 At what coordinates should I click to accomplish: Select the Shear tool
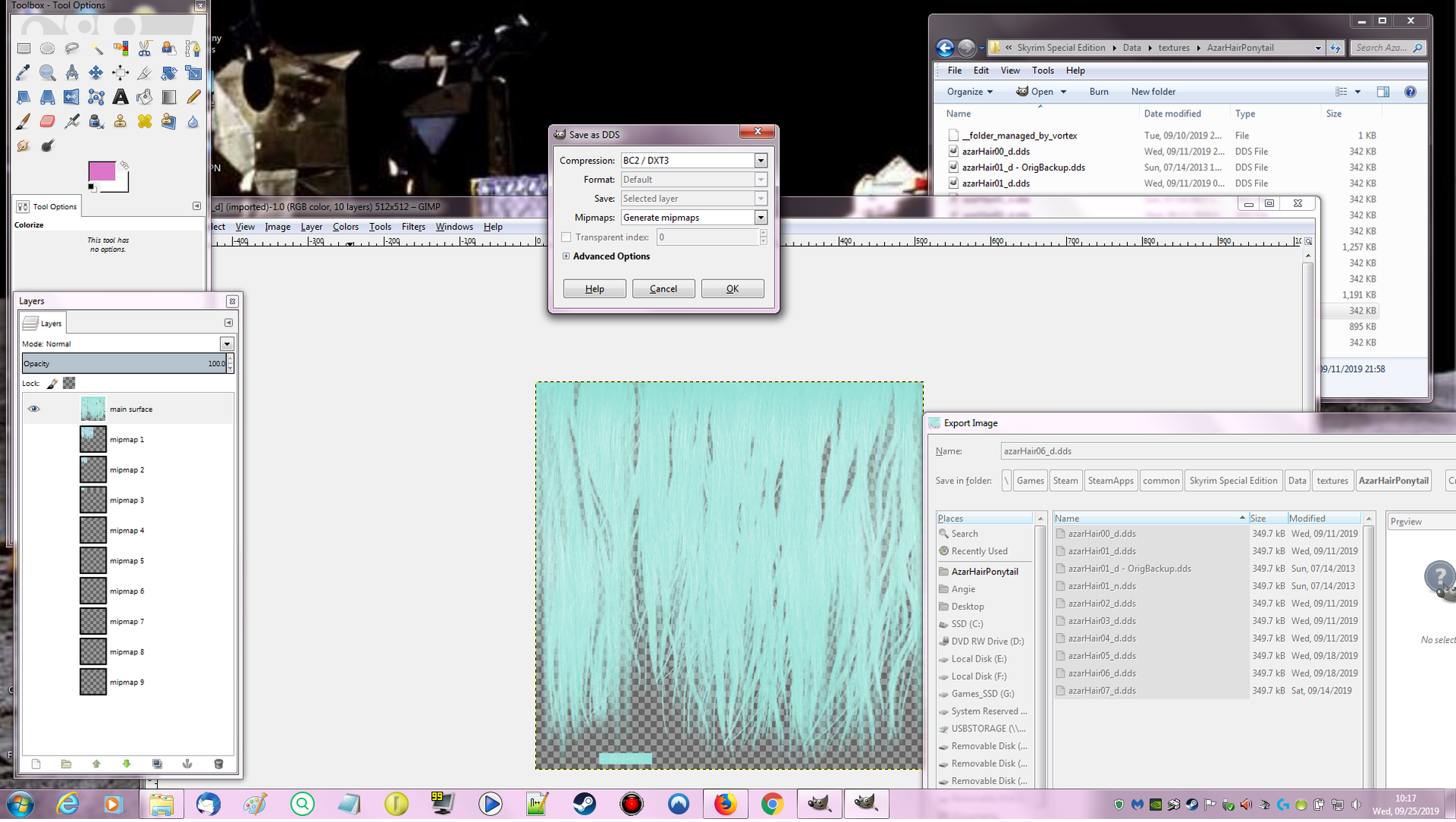(24, 97)
